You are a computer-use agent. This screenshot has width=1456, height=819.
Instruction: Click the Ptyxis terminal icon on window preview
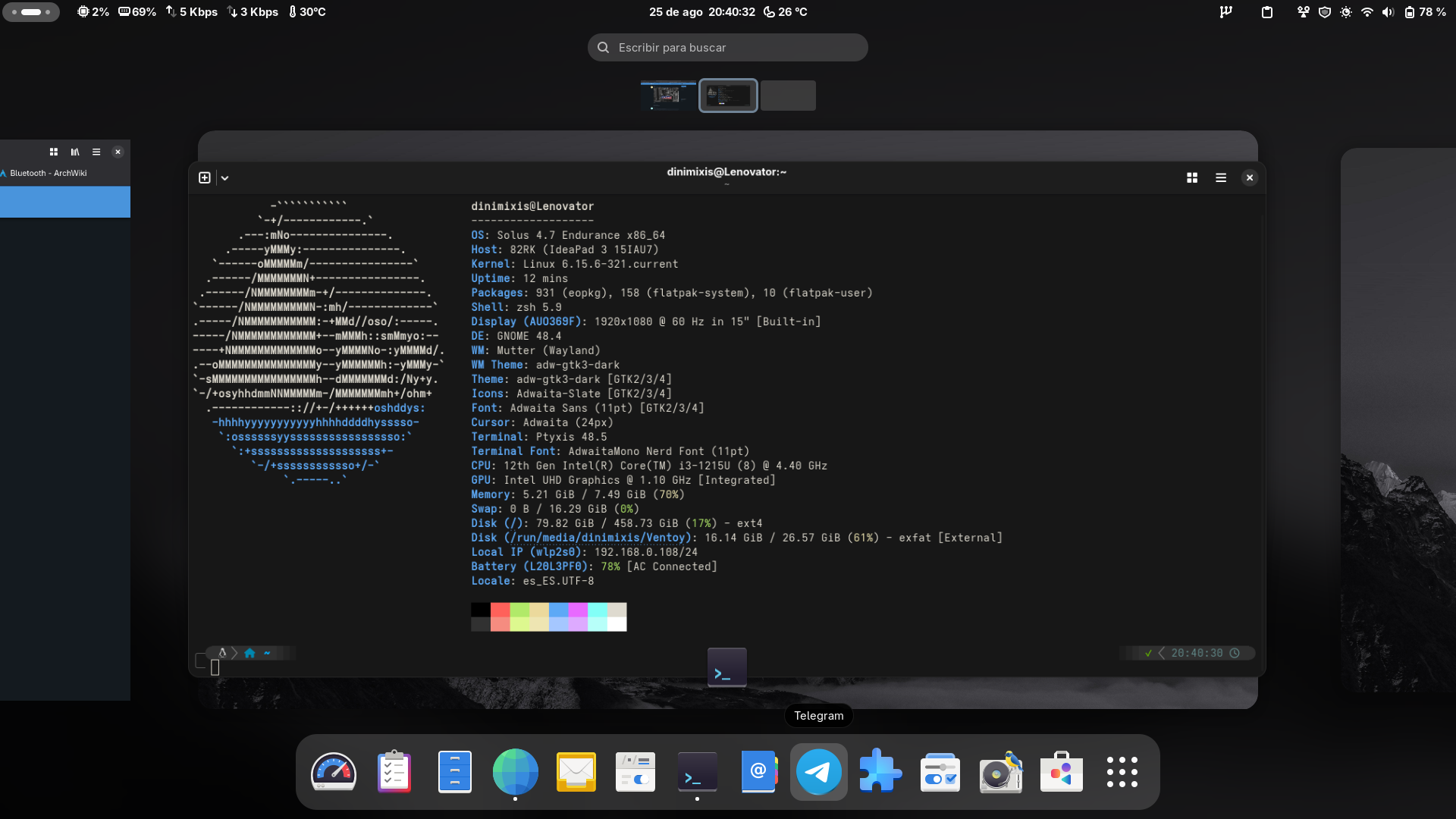pos(727,667)
